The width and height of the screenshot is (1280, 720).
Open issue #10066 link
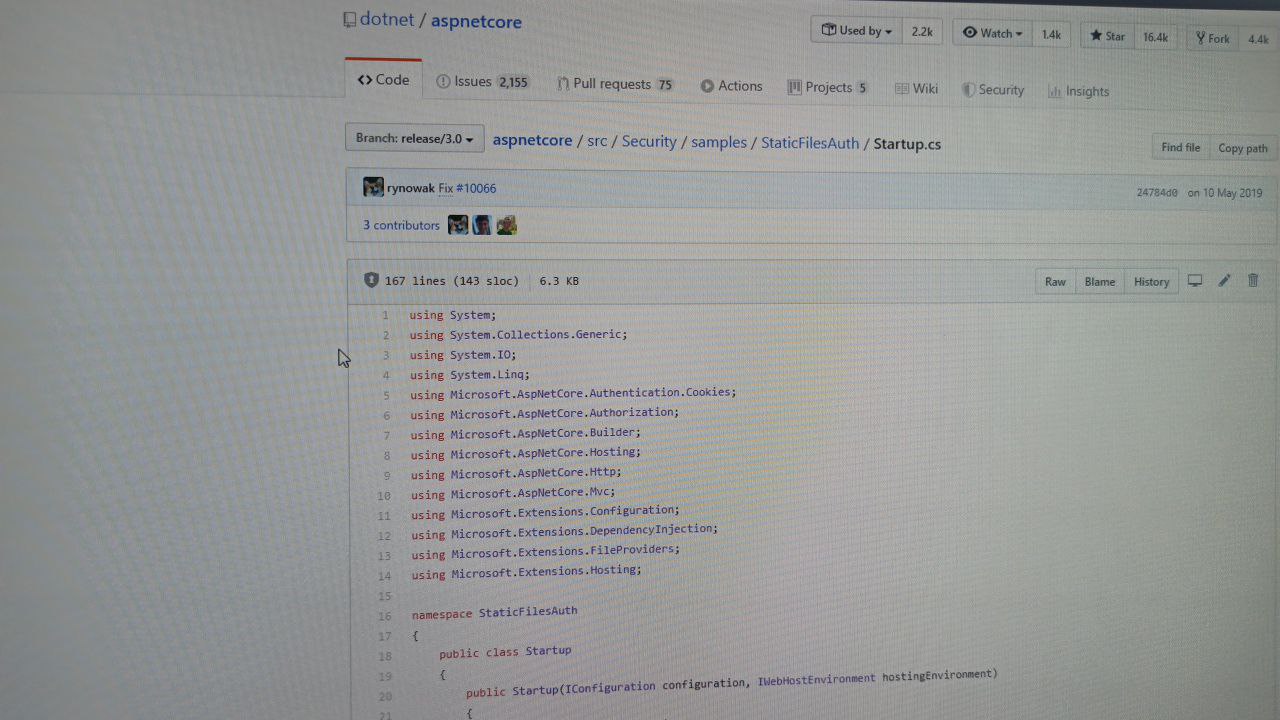[x=476, y=188]
